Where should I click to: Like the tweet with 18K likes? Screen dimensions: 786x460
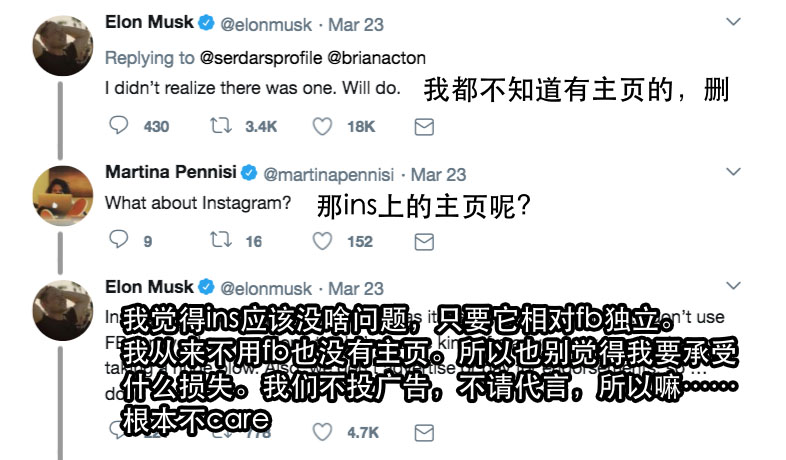coord(322,126)
